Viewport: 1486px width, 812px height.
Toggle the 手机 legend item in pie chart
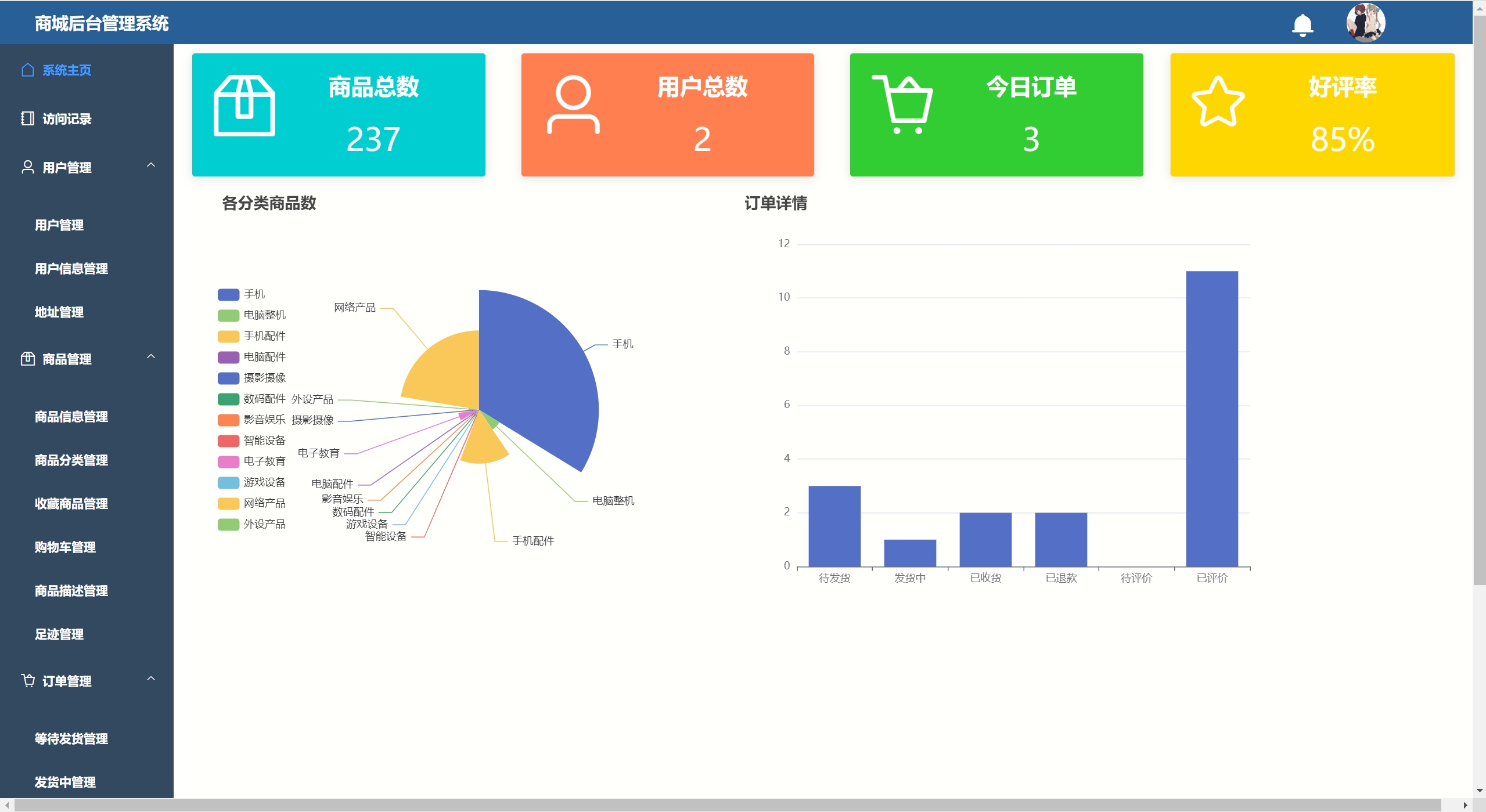[254, 294]
